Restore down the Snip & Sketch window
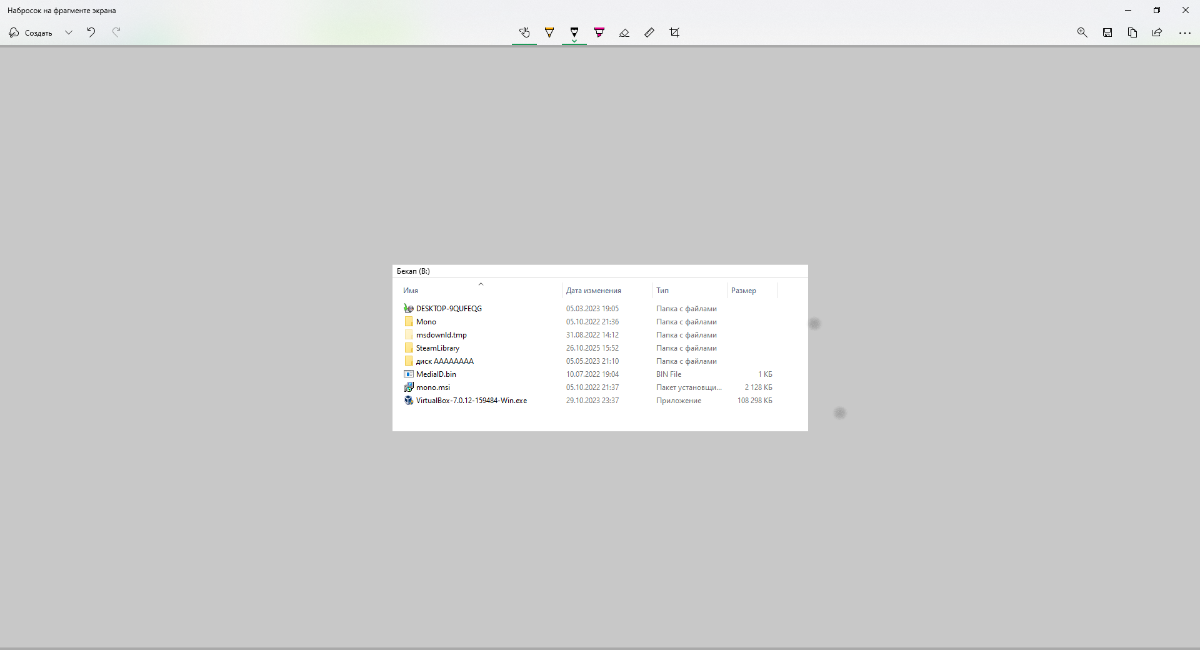This screenshot has height=650, width=1200. [1156, 10]
